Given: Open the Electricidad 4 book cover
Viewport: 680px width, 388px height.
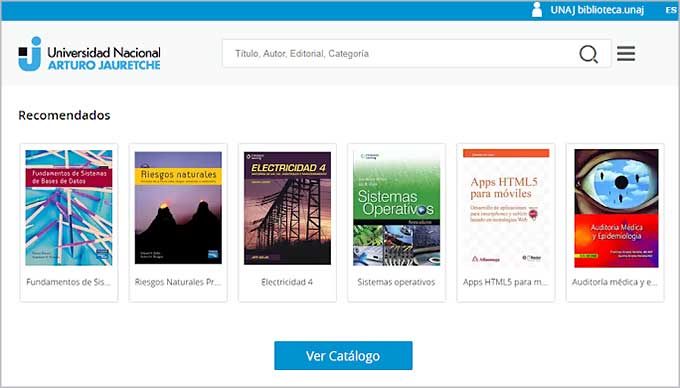Looking at the screenshot, I should 288,208.
